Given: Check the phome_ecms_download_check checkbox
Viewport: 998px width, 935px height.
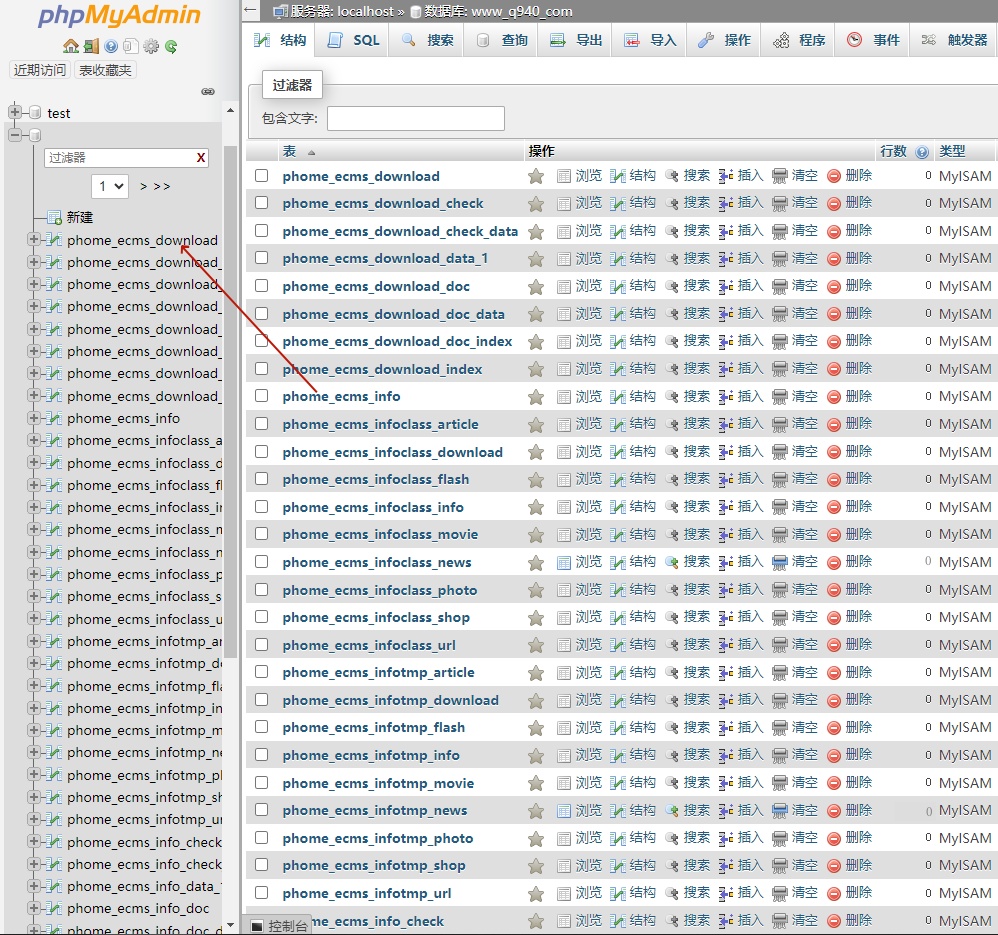Looking at the screenshot, I should point(262,203).
